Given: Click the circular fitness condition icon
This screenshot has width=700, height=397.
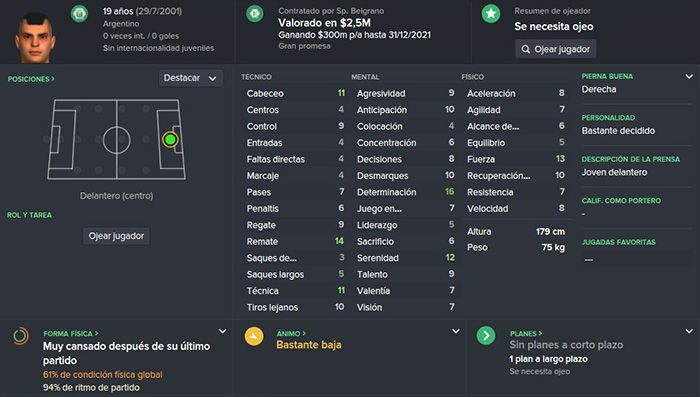Looking at the screenshot, I should 21,336.
